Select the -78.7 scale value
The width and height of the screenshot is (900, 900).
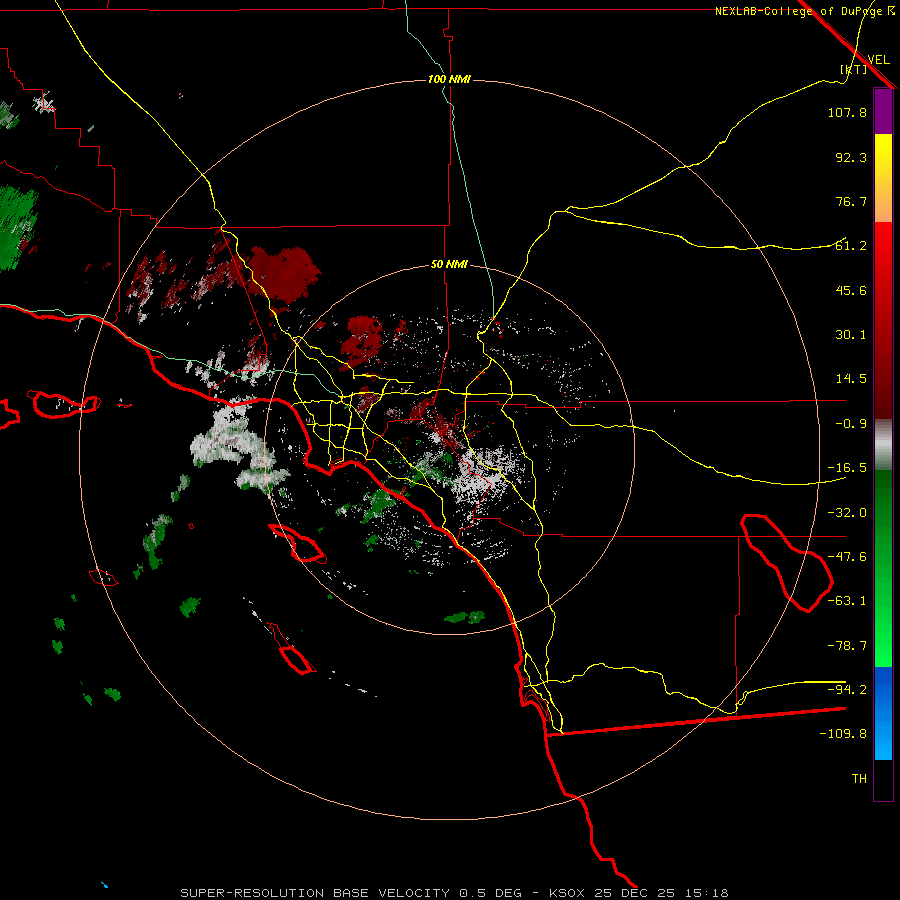[847, 646]
